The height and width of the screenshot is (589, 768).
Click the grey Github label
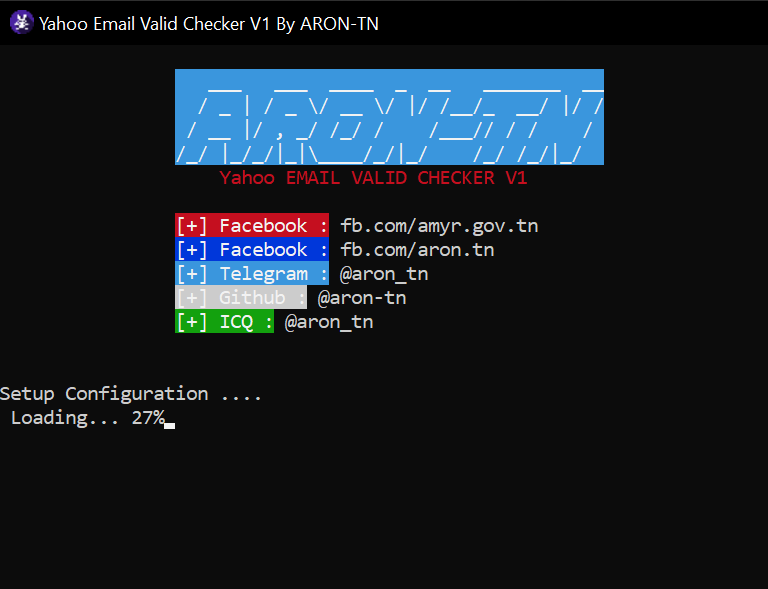241,297
